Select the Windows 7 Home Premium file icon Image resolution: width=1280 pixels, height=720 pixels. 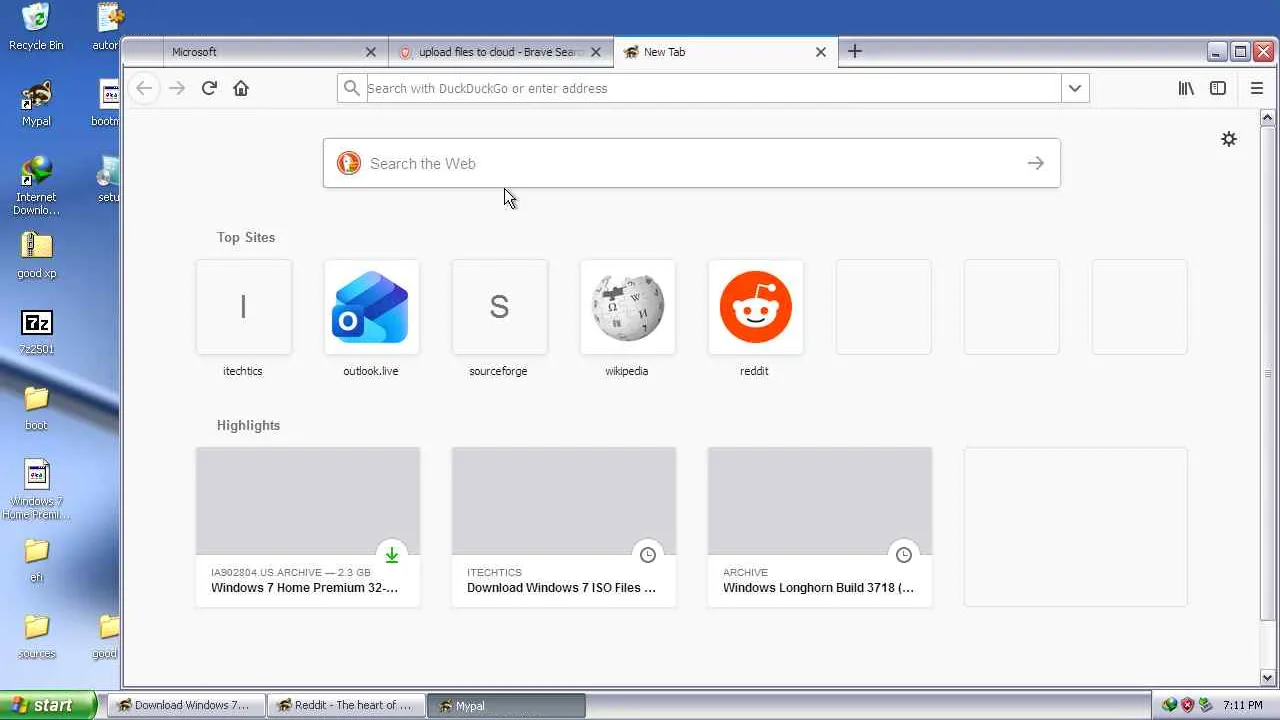pyautogui.click(x=36, y=490)
